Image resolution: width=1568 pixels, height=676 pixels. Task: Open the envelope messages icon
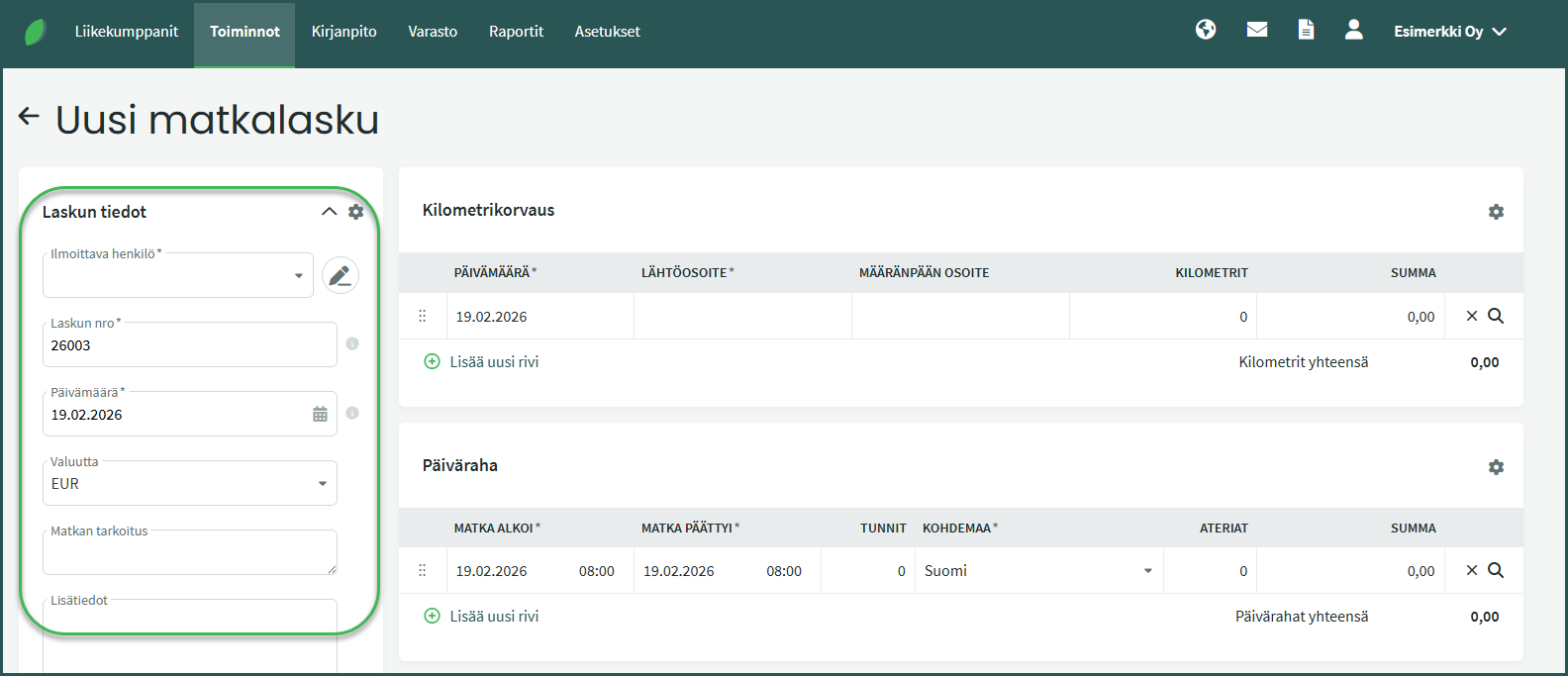point(1257,30)
